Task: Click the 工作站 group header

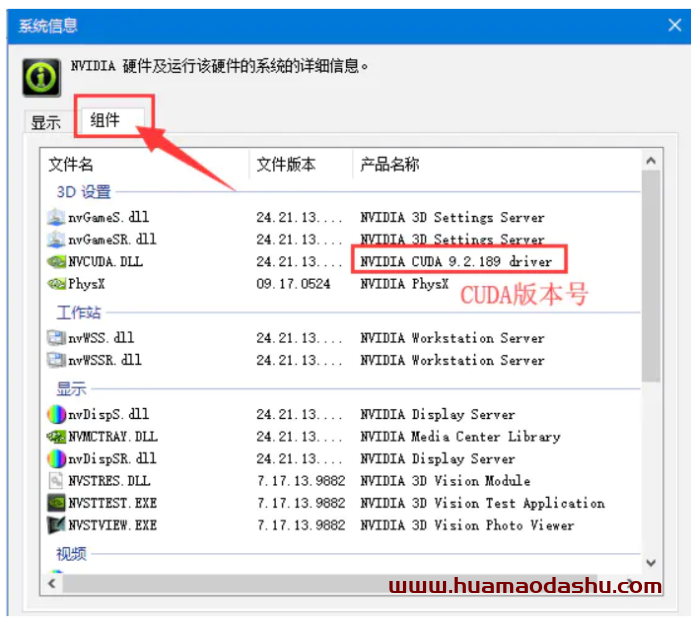Action: pyautogui.click(x=79, y=312)
